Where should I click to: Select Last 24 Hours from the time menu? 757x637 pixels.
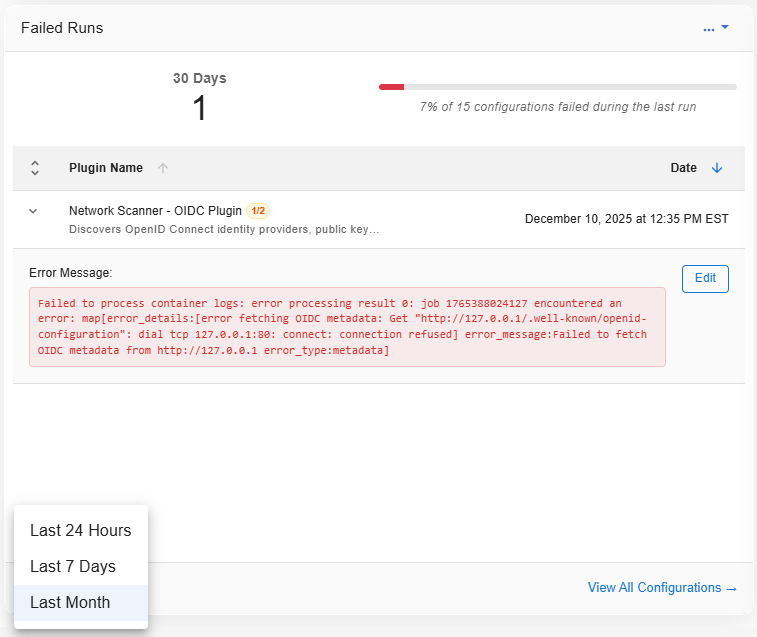point(81,530)
